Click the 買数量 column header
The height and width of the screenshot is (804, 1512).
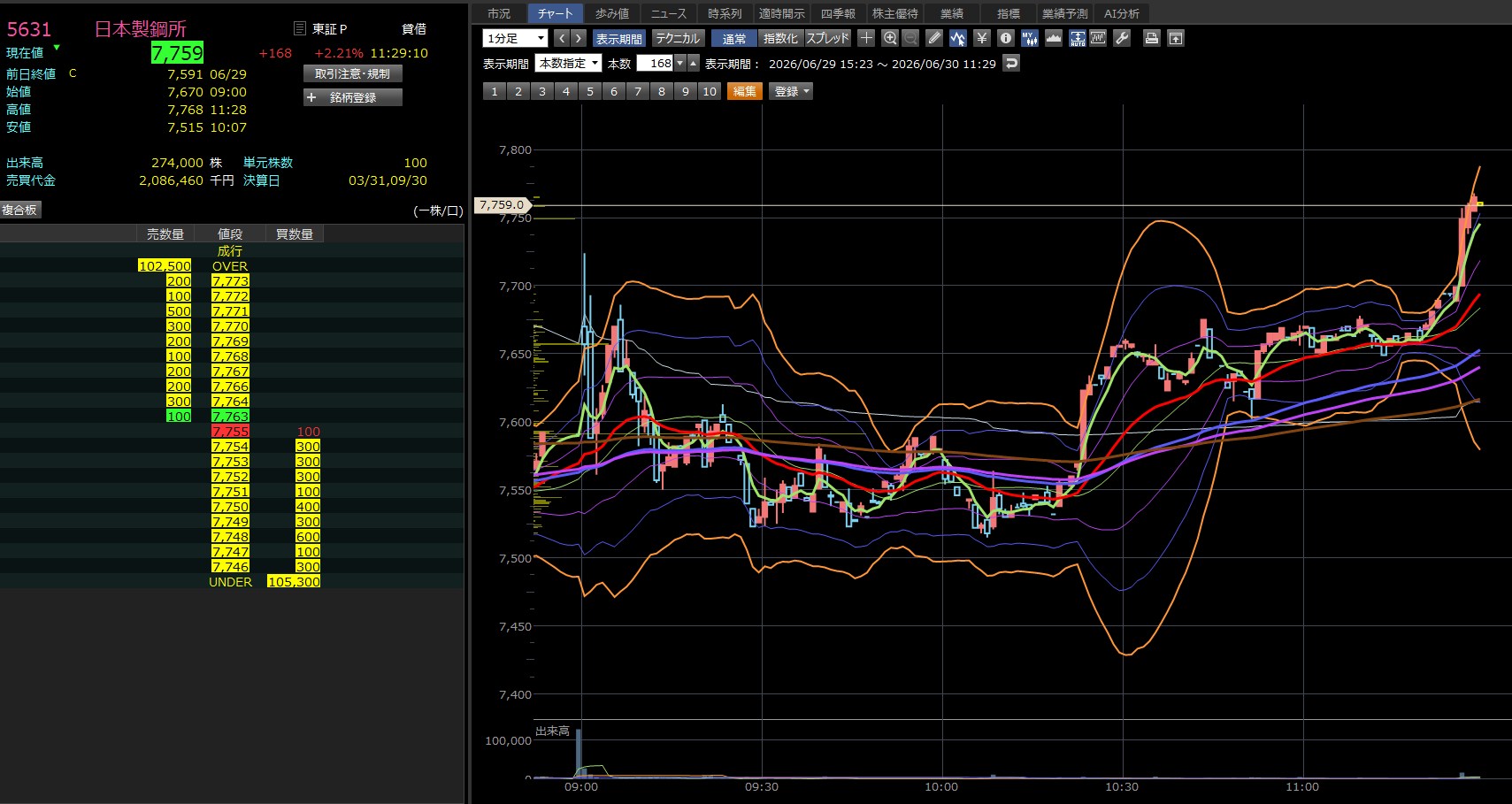[295, 234]
